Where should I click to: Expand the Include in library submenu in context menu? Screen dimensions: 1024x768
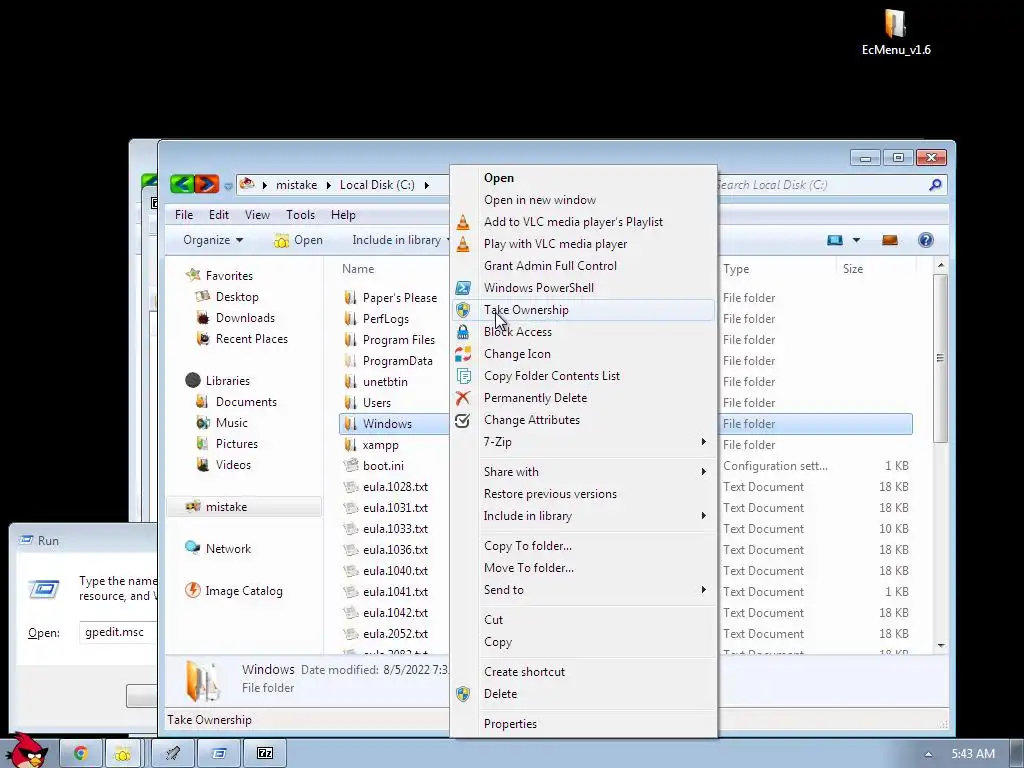point(703,516)
